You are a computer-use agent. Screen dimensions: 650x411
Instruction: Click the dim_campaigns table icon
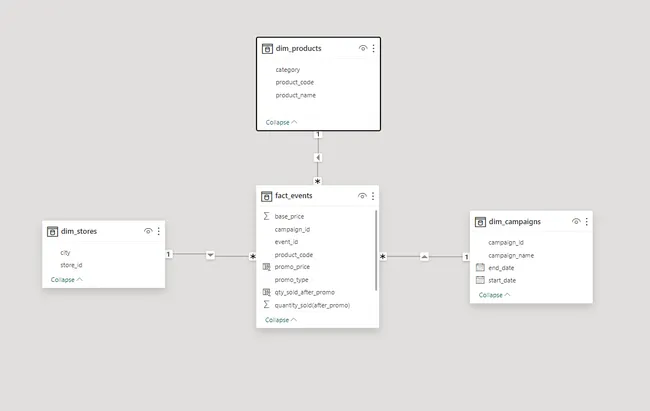point(480,222)
